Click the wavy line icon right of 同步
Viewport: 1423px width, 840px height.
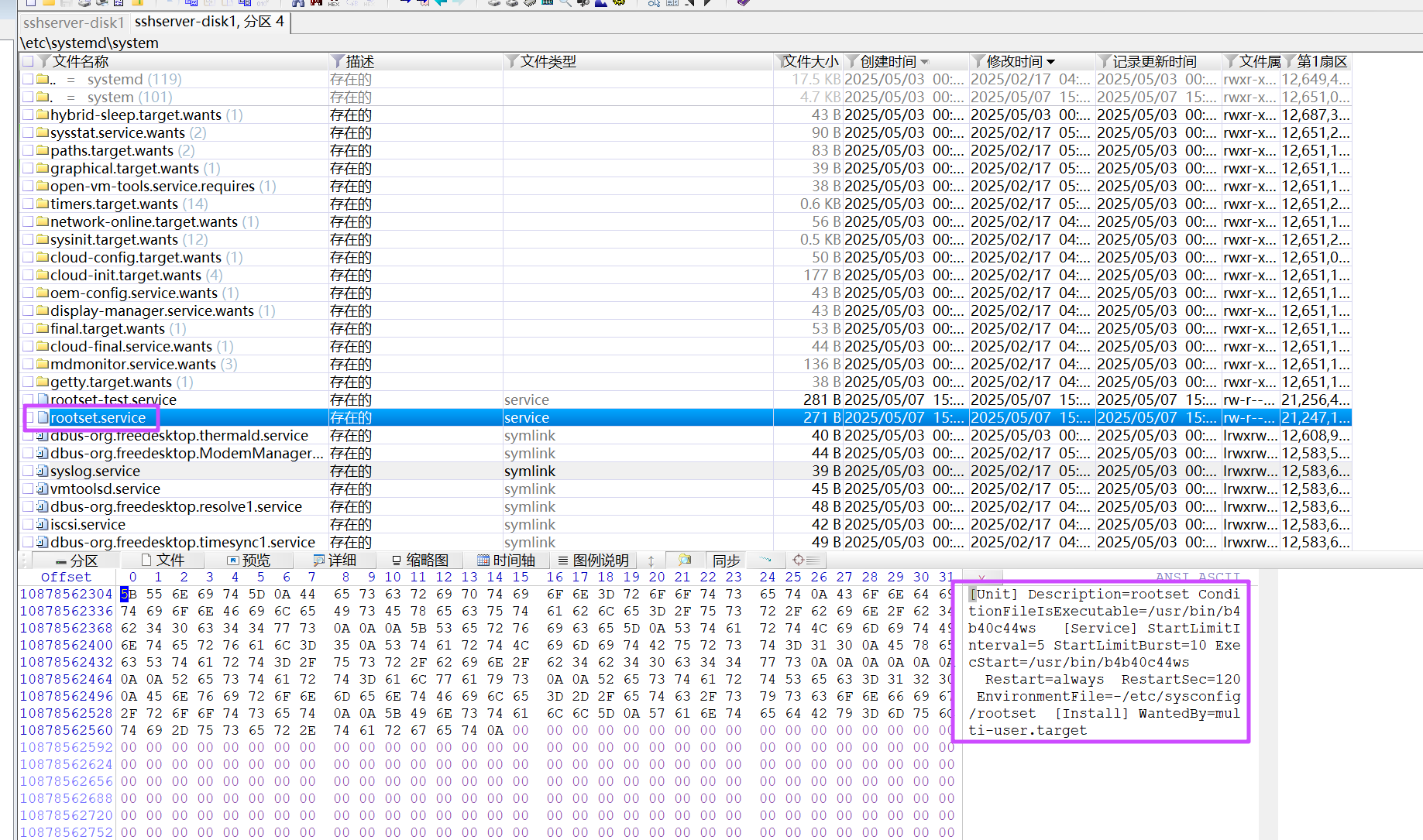[765, 560]
